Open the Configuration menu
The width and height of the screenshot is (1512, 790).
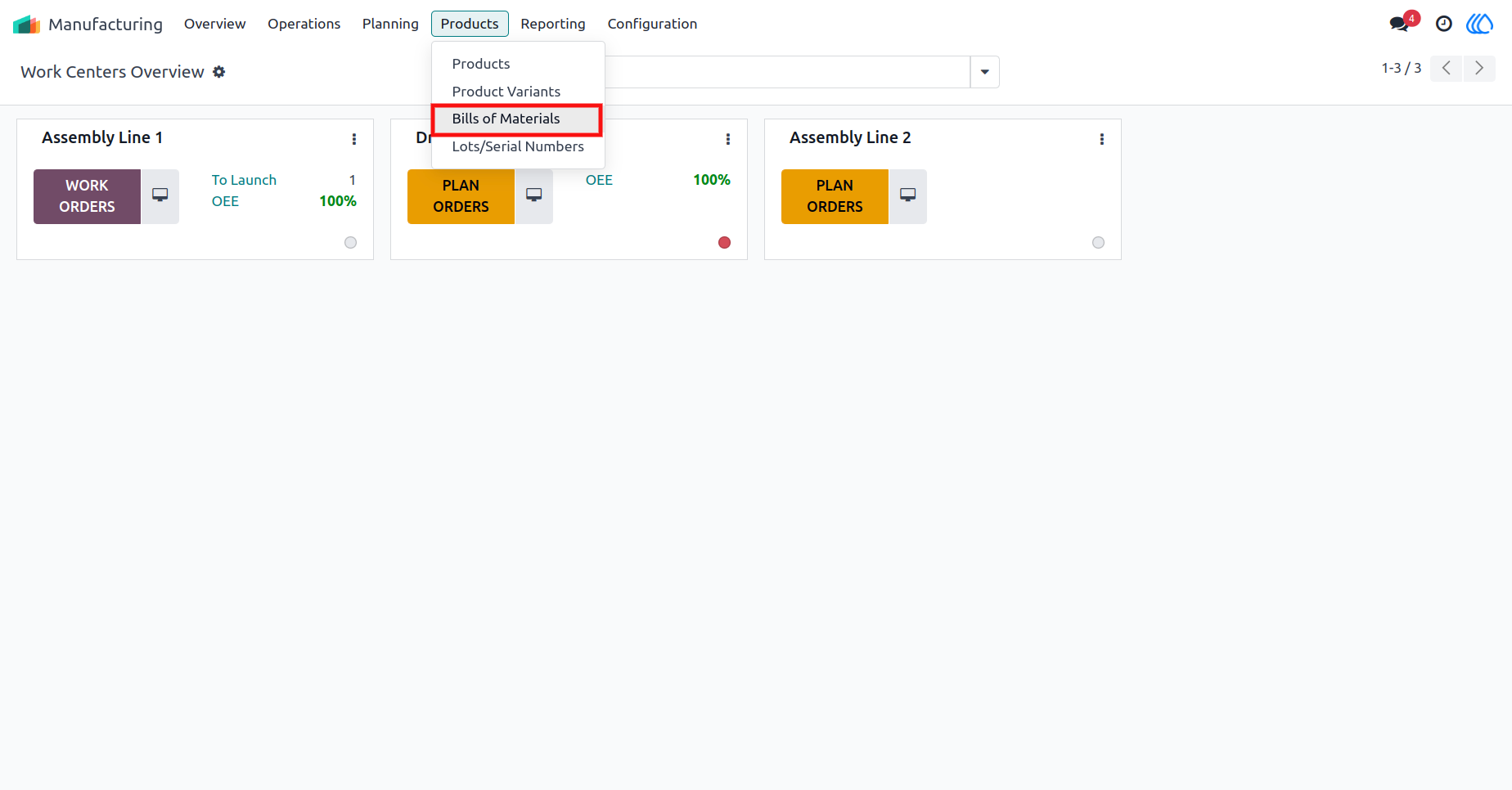click(652, 24)
